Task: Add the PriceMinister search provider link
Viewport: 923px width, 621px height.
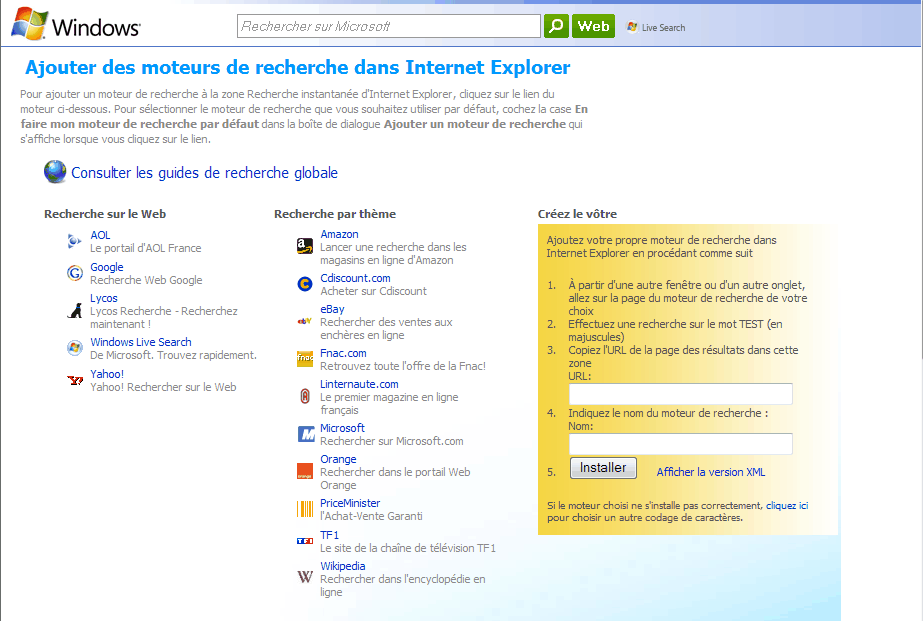Action: (350, 503)
